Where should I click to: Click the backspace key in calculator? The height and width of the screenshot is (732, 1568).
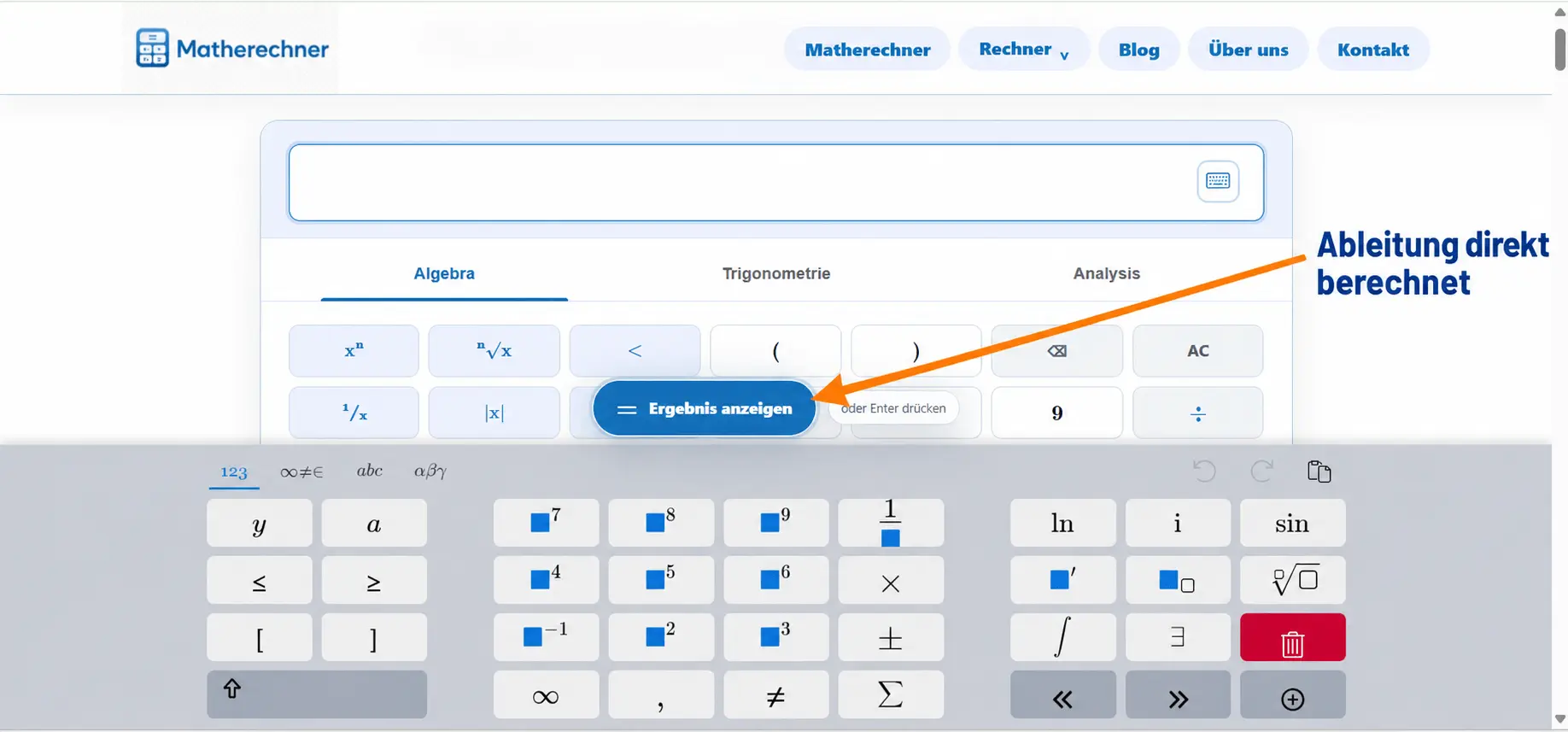[x=1056, y=351]
